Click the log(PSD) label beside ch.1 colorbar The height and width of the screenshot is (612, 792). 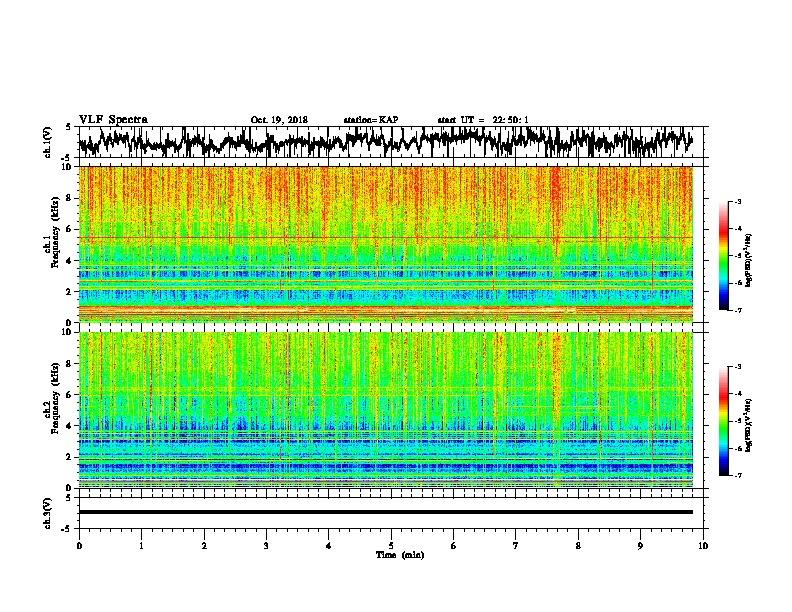(x=748, y=261)
